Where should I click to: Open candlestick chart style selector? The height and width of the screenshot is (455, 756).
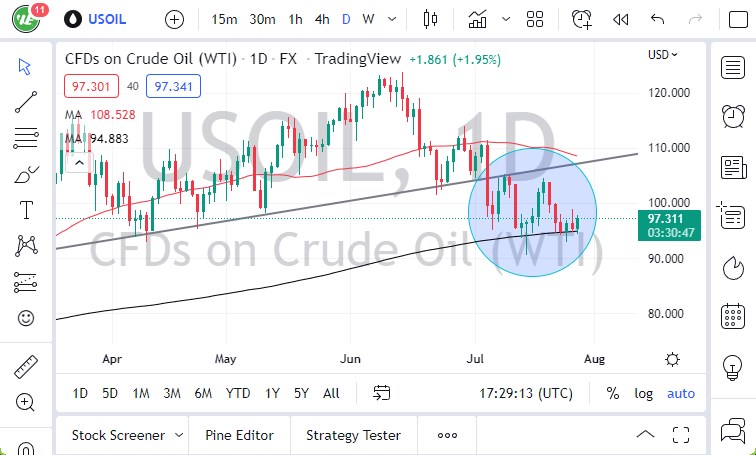tap(431, 19)
